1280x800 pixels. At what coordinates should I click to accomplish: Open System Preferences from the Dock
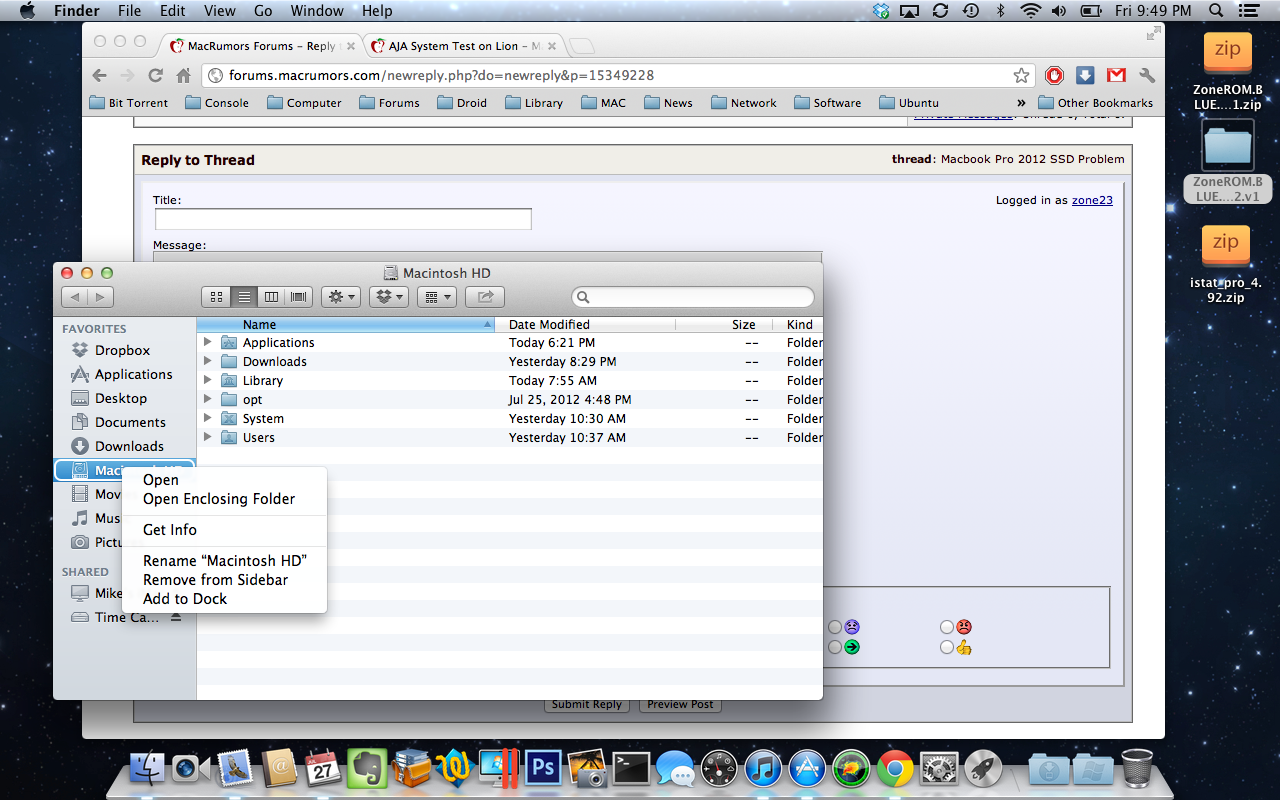click(x=939, y=769)
